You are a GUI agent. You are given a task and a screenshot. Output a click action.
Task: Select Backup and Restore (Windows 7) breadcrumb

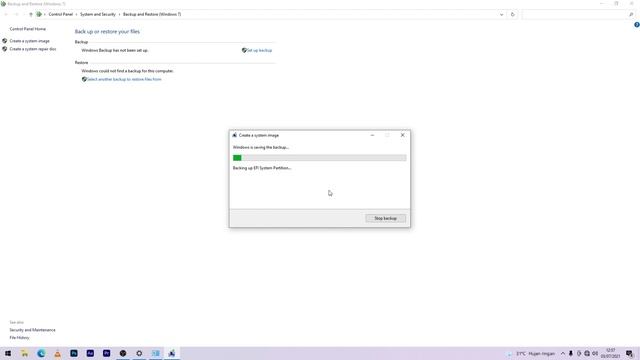[x=152, y=14]
